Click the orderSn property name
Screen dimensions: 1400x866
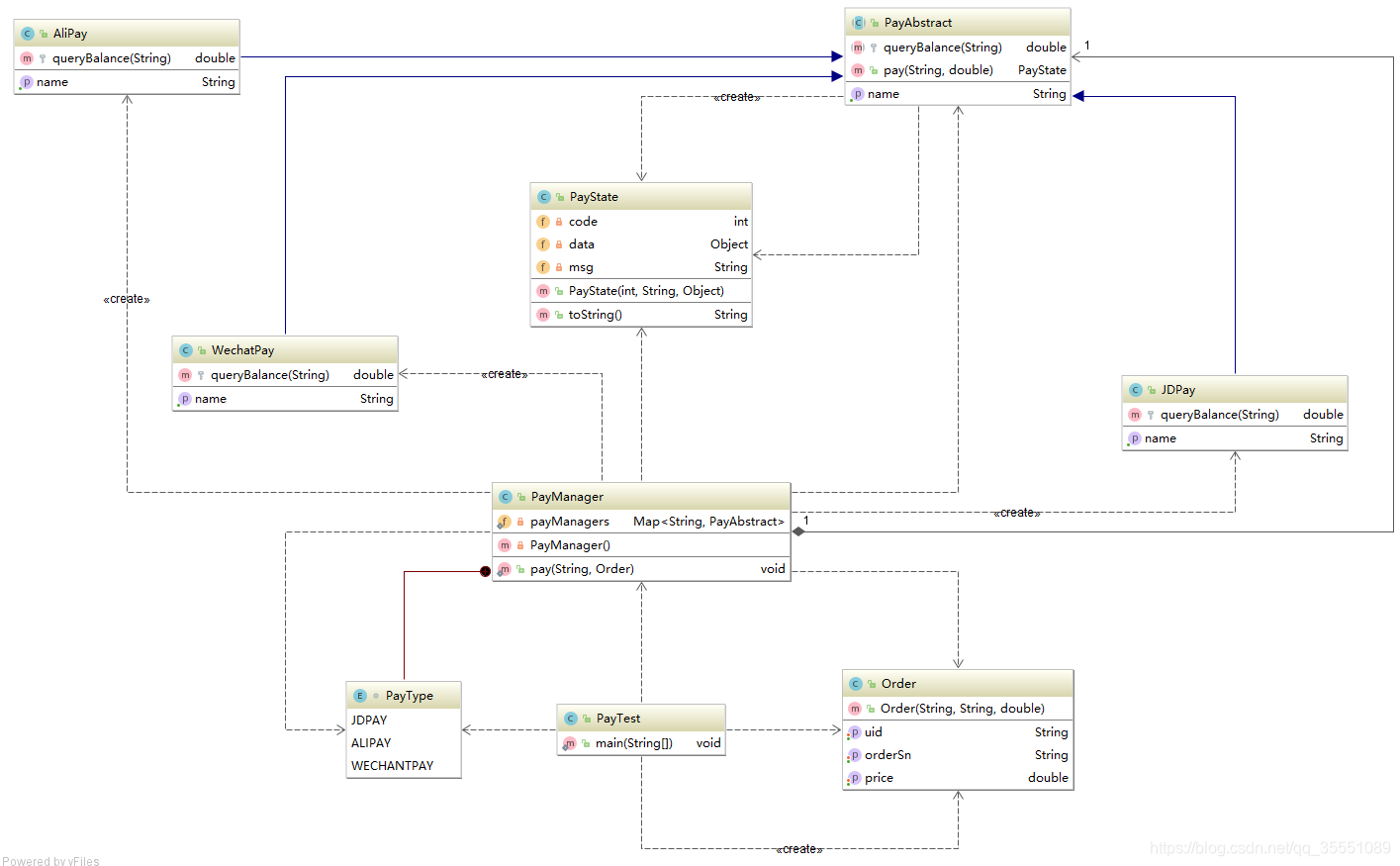click(887, 755)
